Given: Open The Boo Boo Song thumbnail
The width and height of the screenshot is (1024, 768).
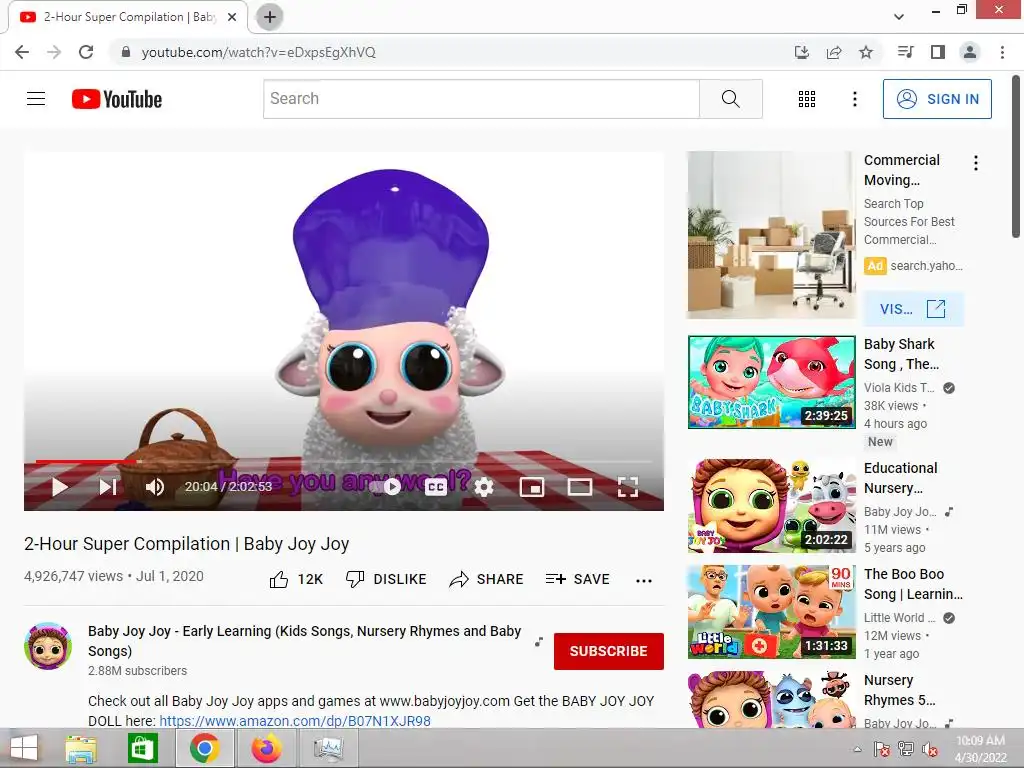Looking at the screenshot, I should 771,612.
